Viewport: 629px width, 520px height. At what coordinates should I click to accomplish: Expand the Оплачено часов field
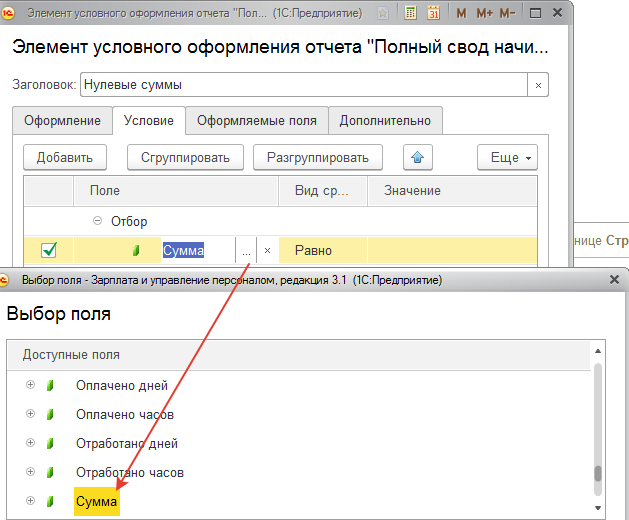click(30, 414)
